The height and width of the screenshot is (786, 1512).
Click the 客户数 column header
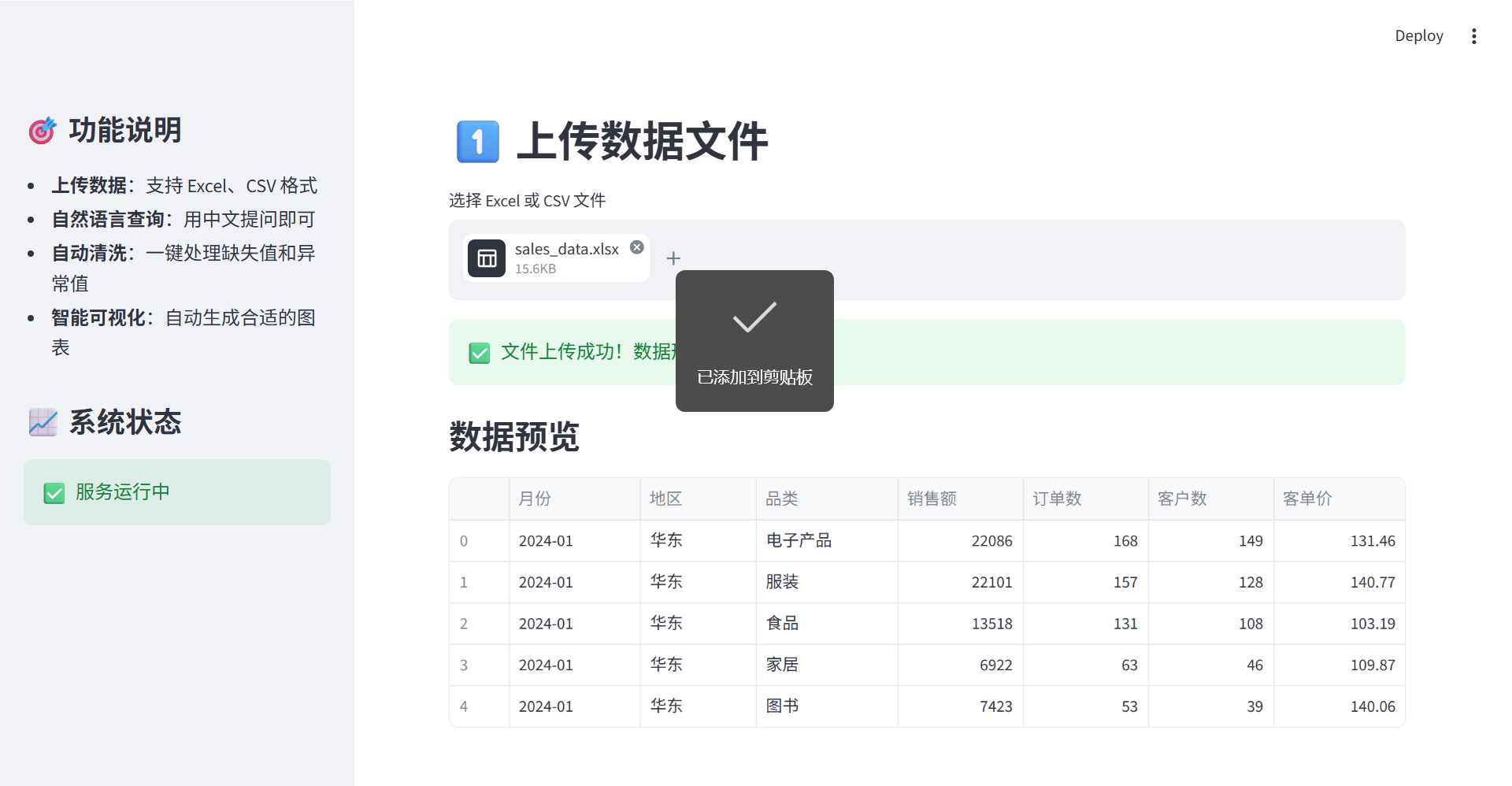click(x=1210, y=499)
